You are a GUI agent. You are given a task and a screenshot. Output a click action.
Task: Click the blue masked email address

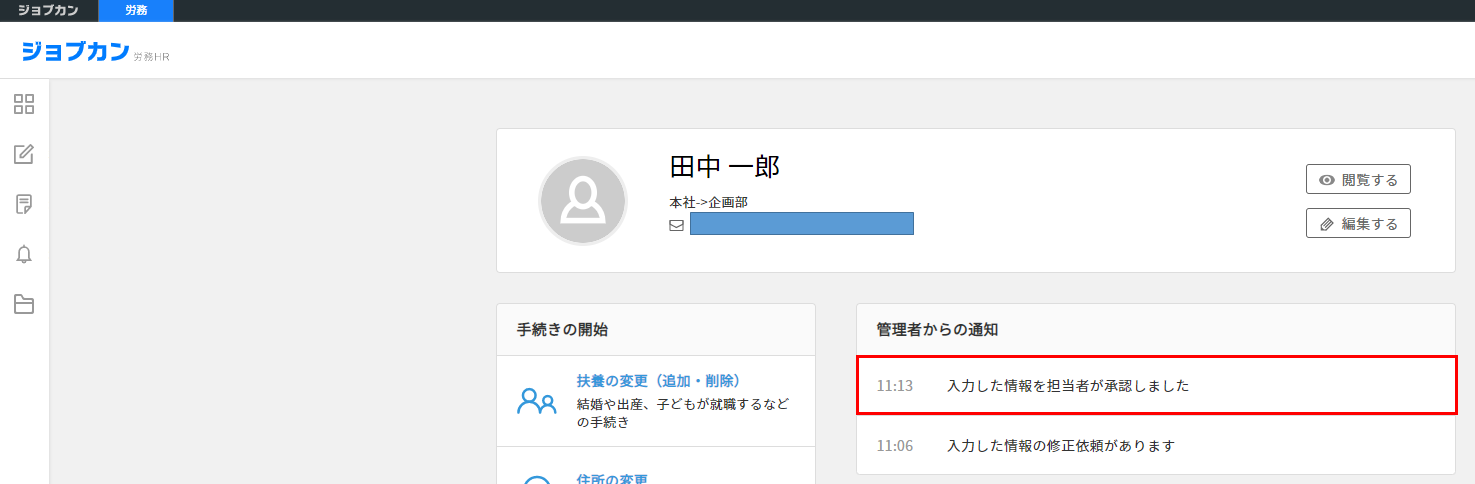click(801, 224)
